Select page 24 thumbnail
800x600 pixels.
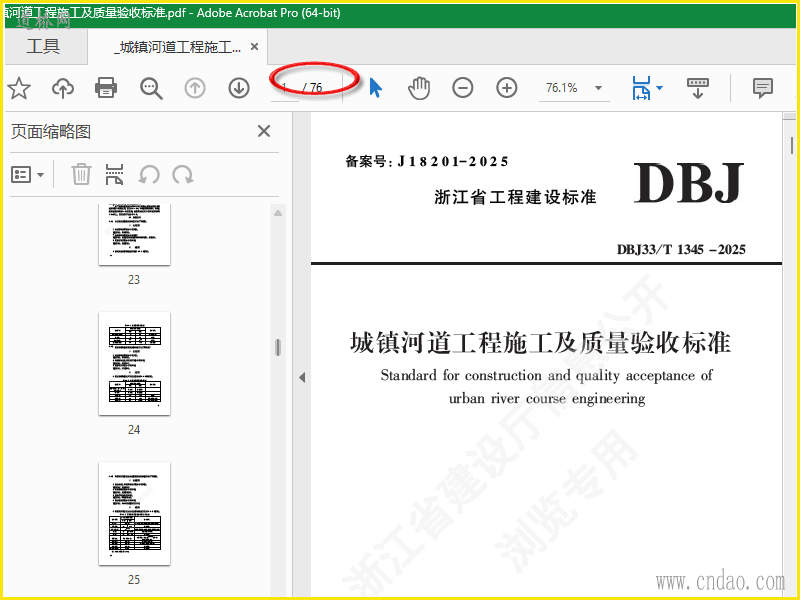point(134,363)
